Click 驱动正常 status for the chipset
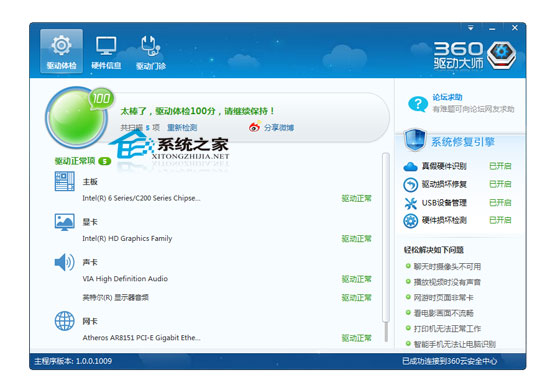Screen dimensions: 550x388 click(356, 199)
